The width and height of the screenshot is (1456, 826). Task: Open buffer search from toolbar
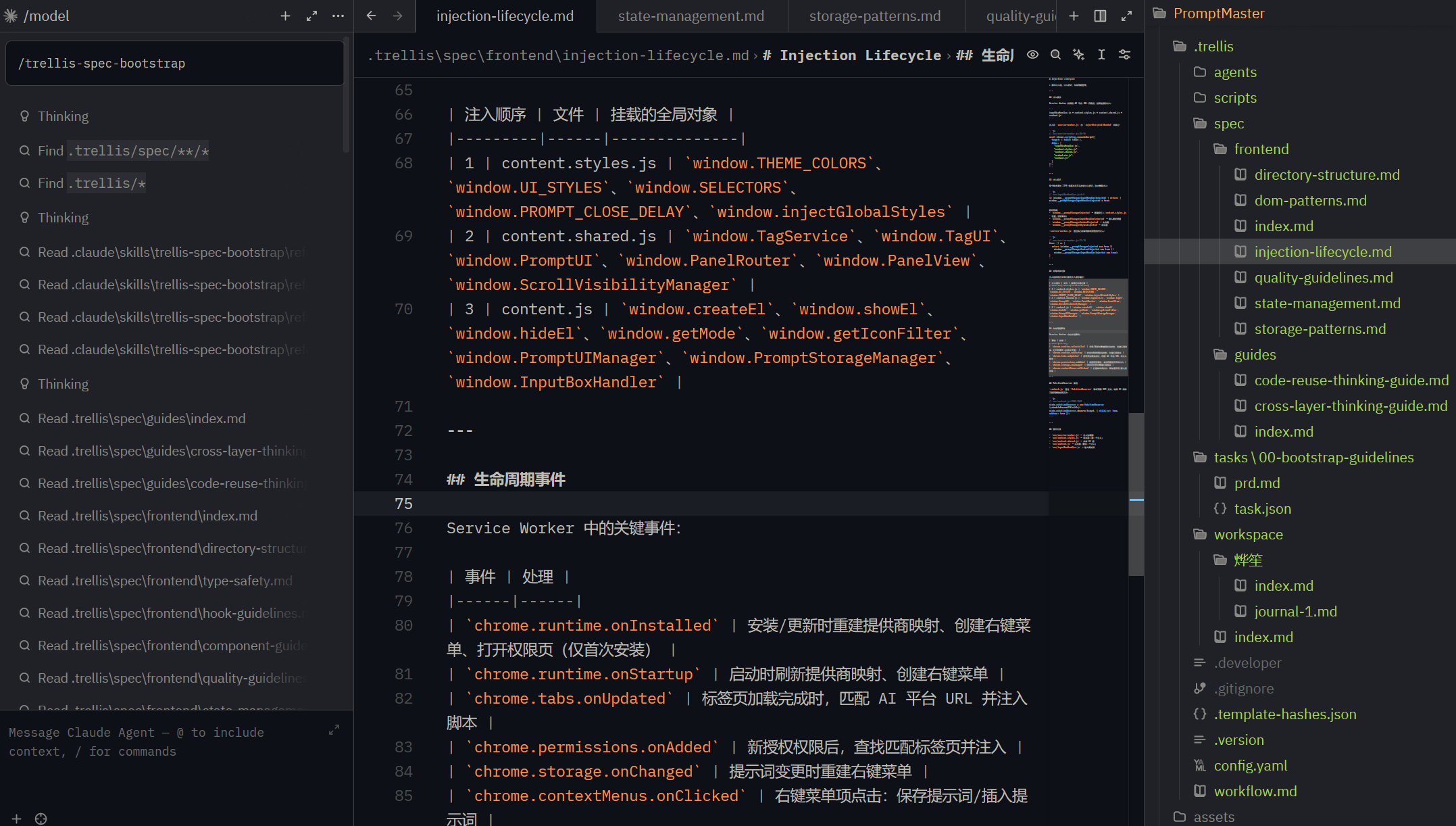point(1055,55)
